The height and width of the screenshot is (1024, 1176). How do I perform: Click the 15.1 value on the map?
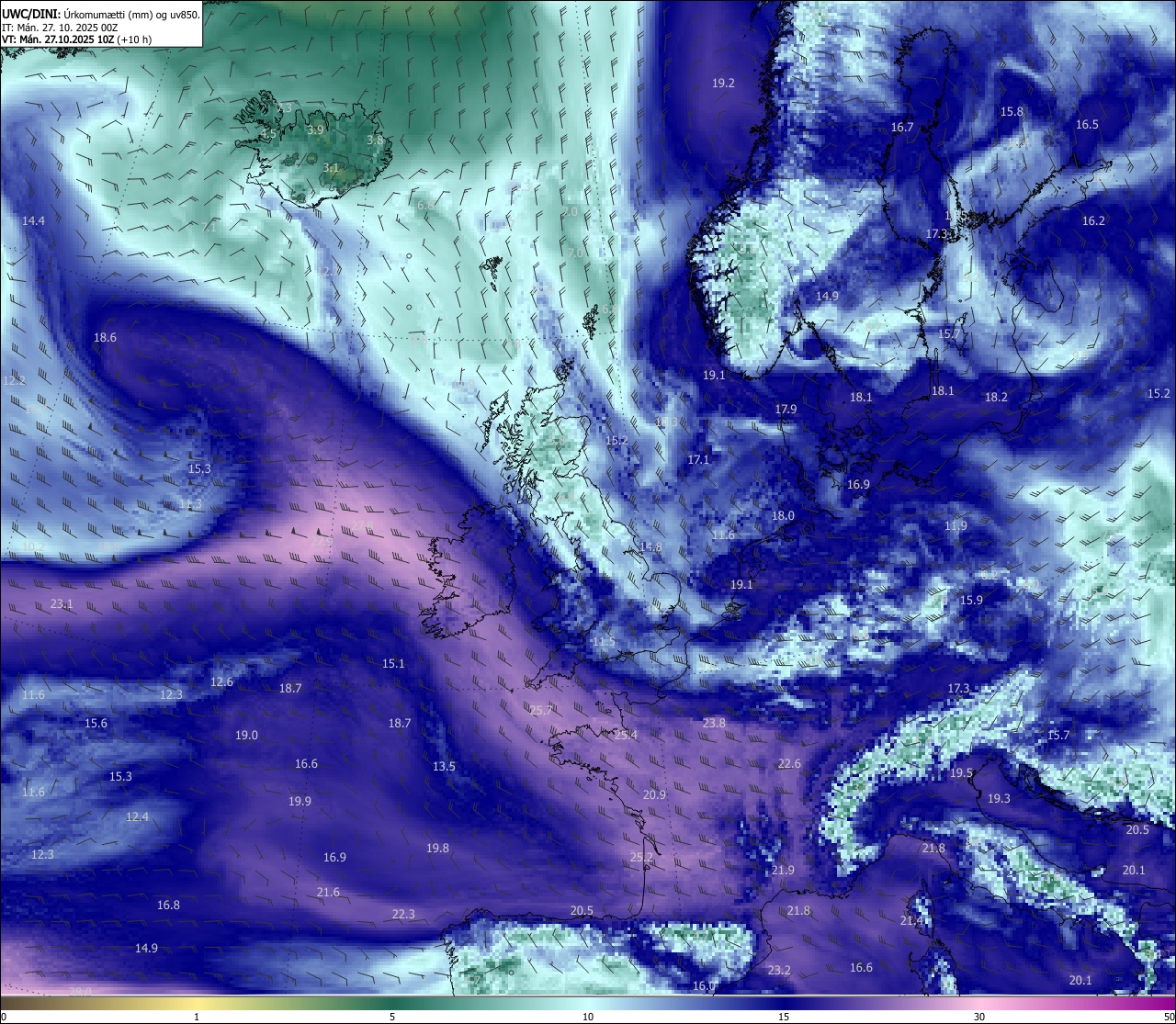(x=393, y=662)
